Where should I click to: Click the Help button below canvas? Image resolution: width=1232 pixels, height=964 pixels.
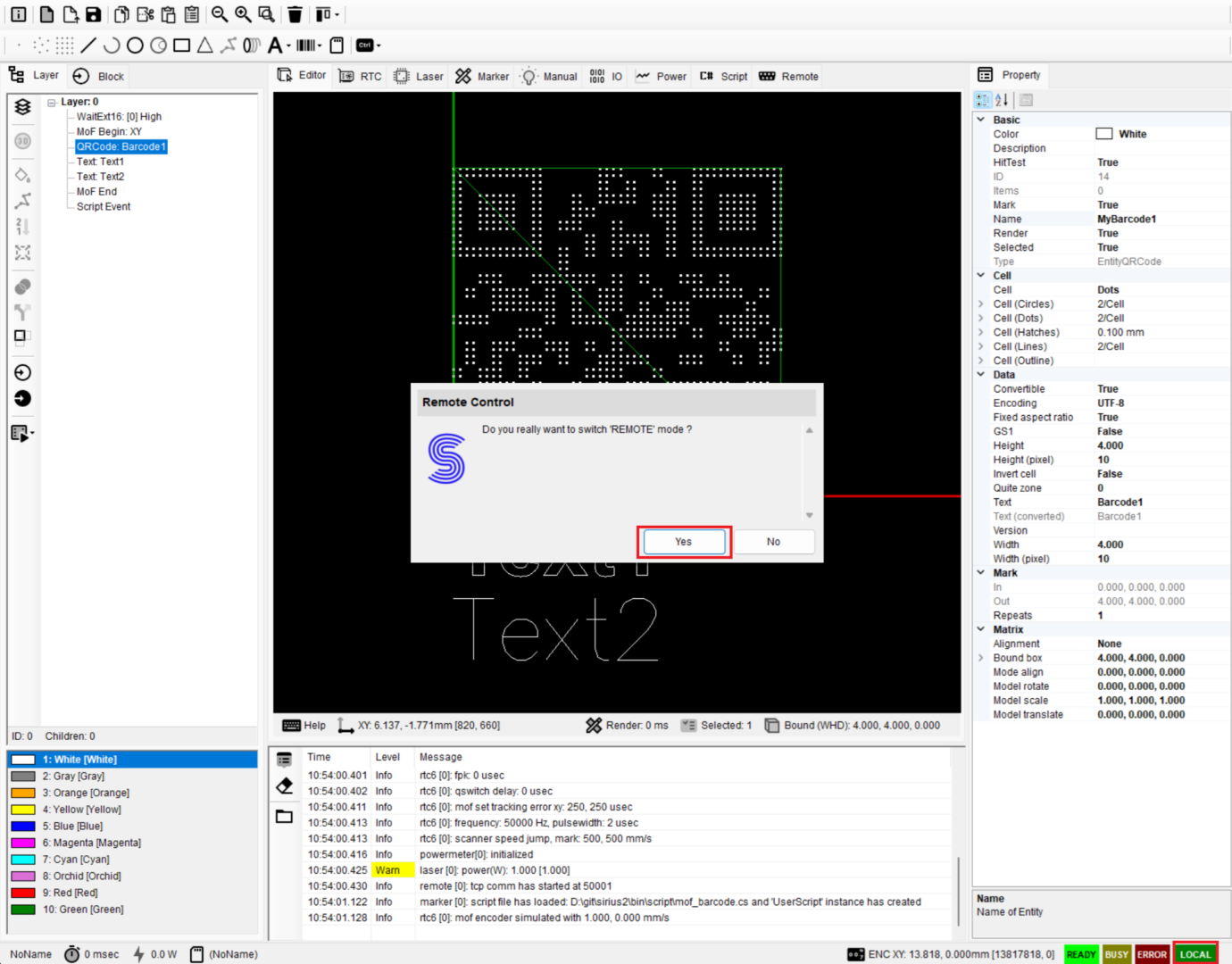click(304, 726)
